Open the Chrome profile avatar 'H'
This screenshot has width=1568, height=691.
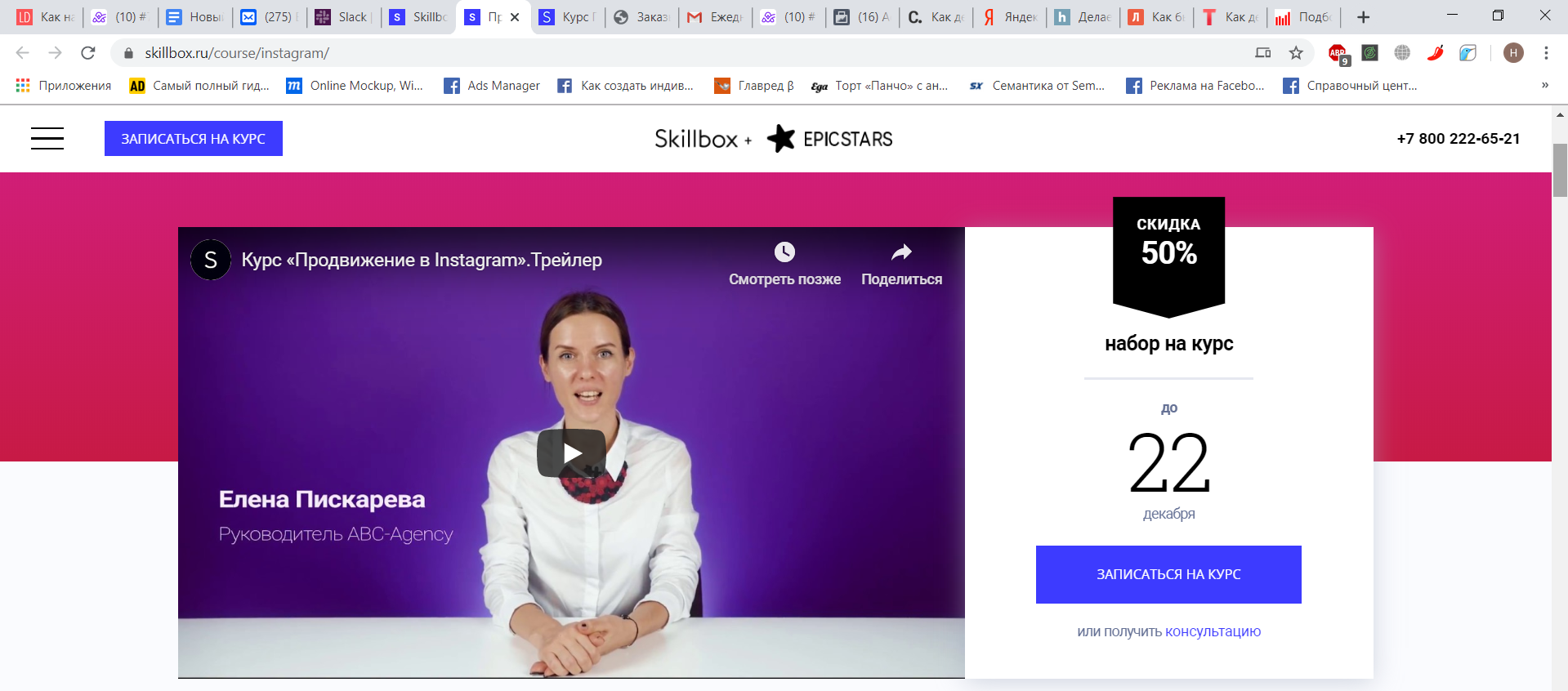coord(1513,53)
